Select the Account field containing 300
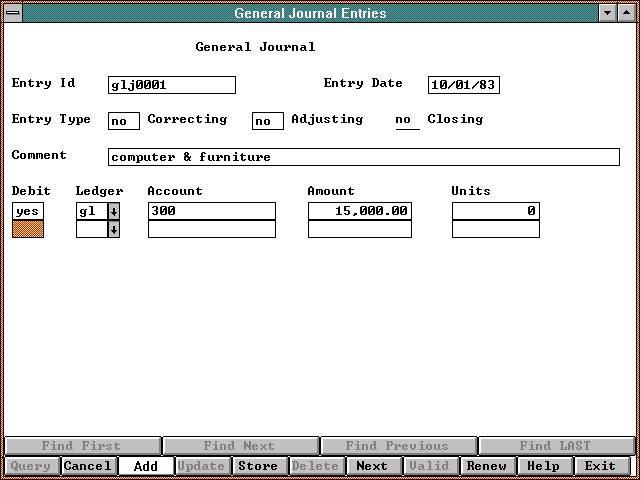The image size is (640, 480). click(x=211, y=211)
